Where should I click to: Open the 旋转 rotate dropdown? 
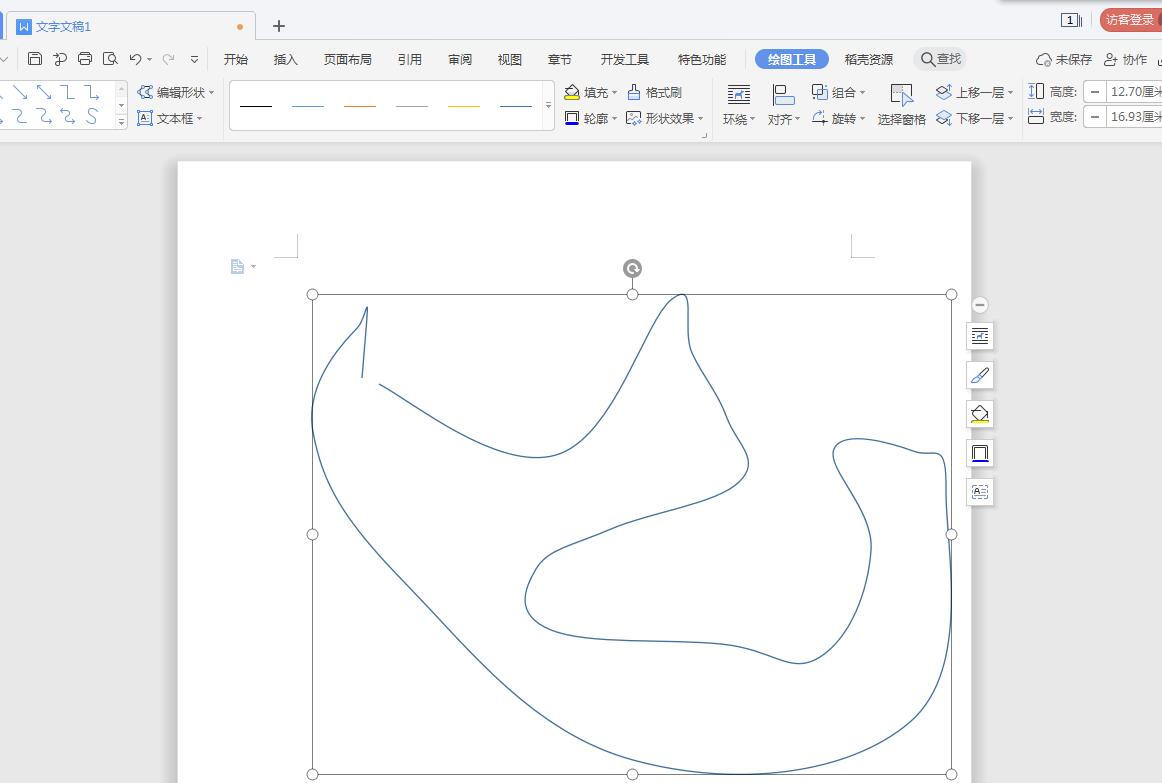click(x=861, y=119)
